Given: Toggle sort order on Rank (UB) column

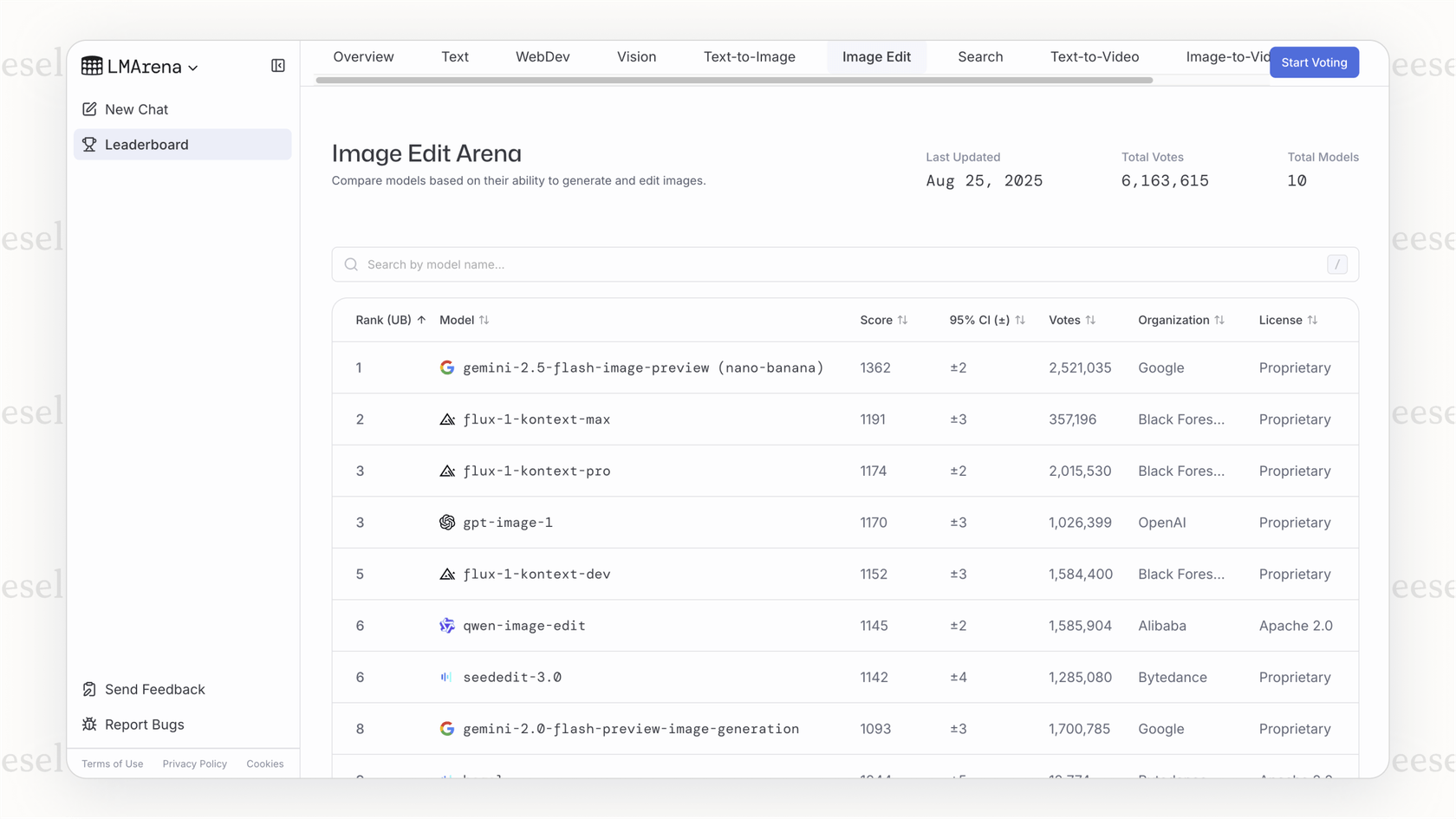Looking at the screenshot, I should [x=421, y=320].
